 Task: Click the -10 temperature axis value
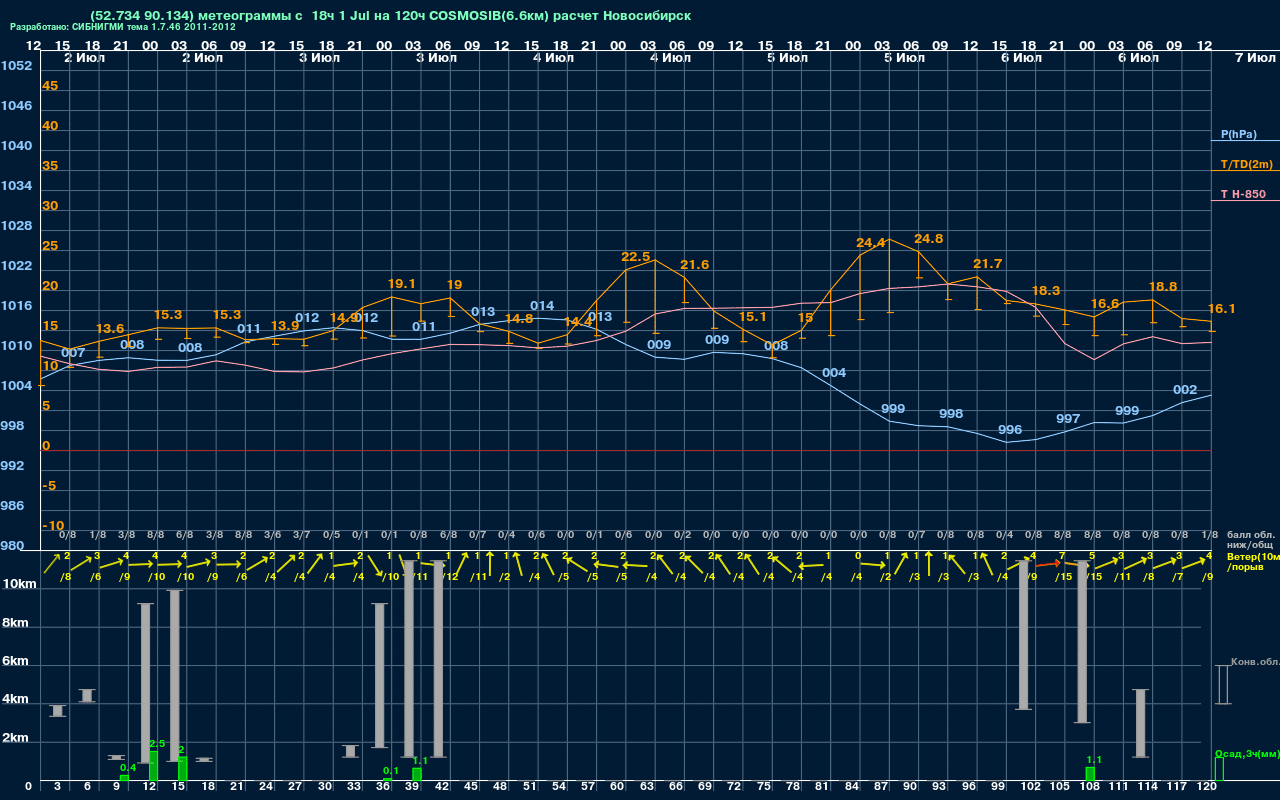(x=53, y=526)
